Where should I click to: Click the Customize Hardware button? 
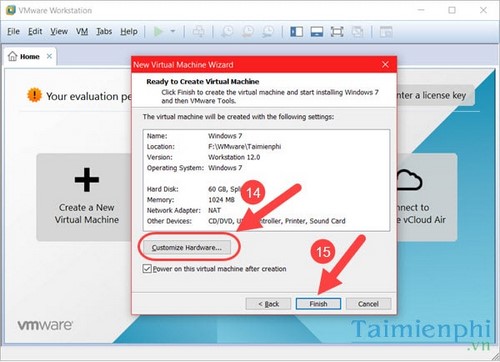(x=187, y=248)
